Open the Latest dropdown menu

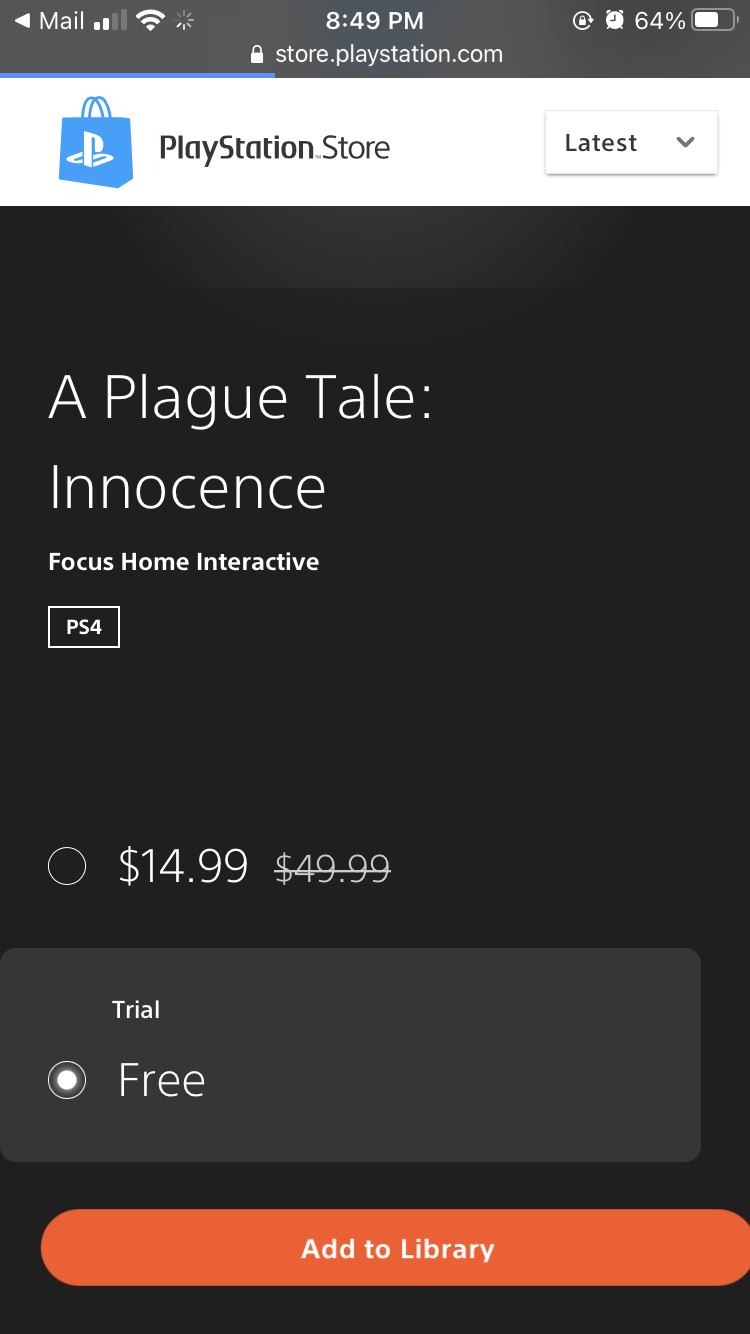pyautogui.click(x=631, y=142)
